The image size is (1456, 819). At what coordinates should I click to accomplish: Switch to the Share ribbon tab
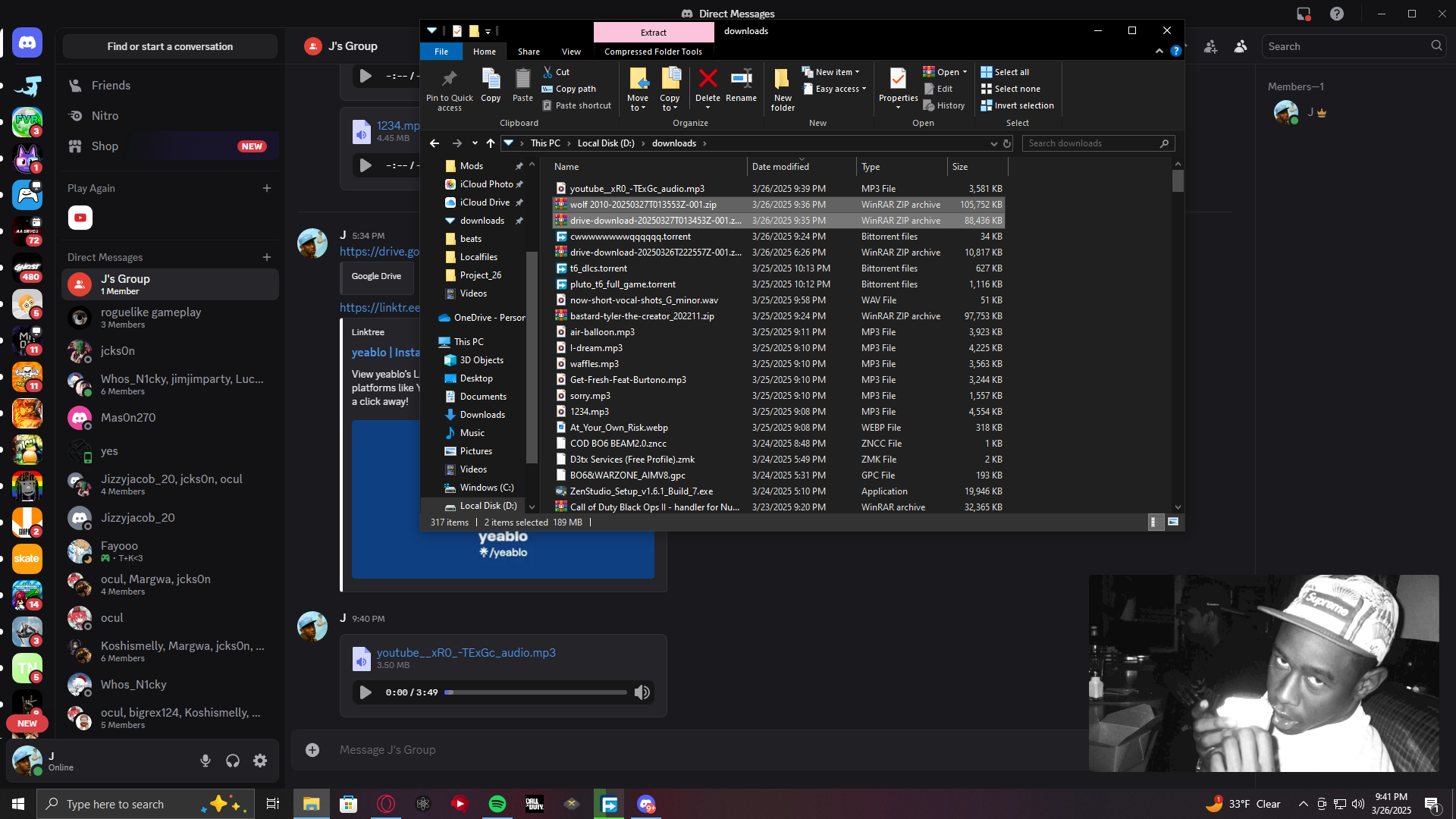529,52
